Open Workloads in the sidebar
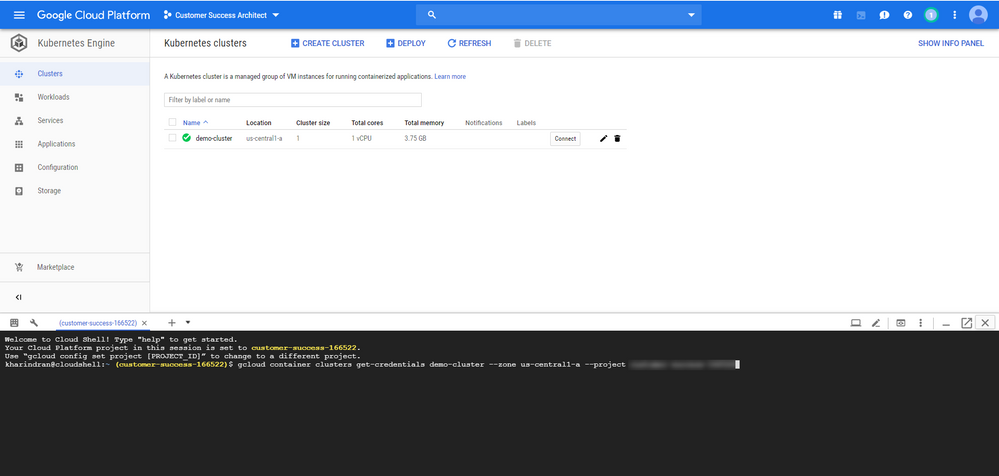The width and height of the screenshot is (999, 476). coord(53,97)
